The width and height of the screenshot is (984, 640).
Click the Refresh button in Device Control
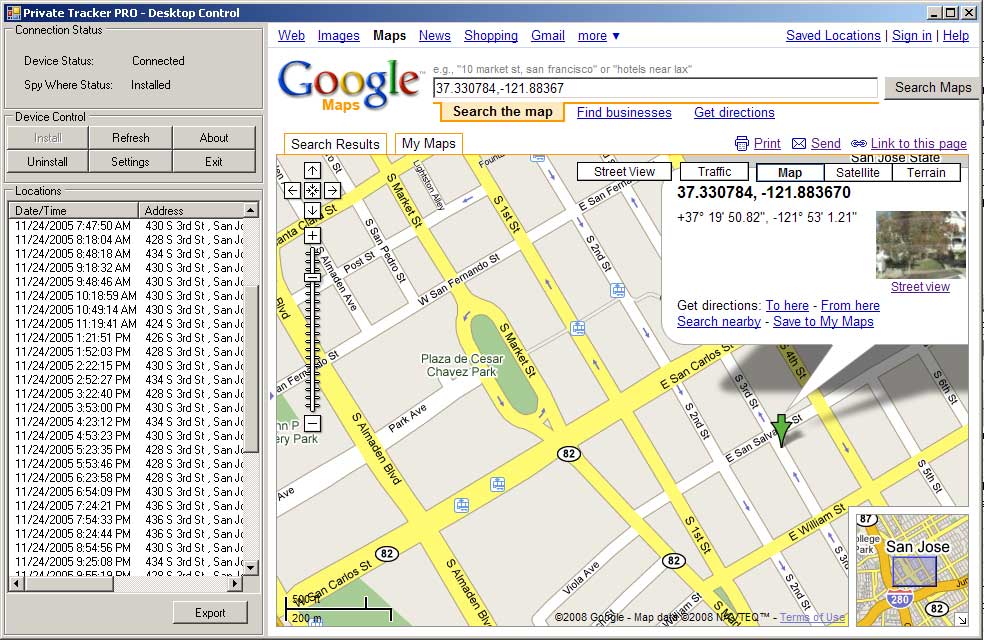point(131,137)
